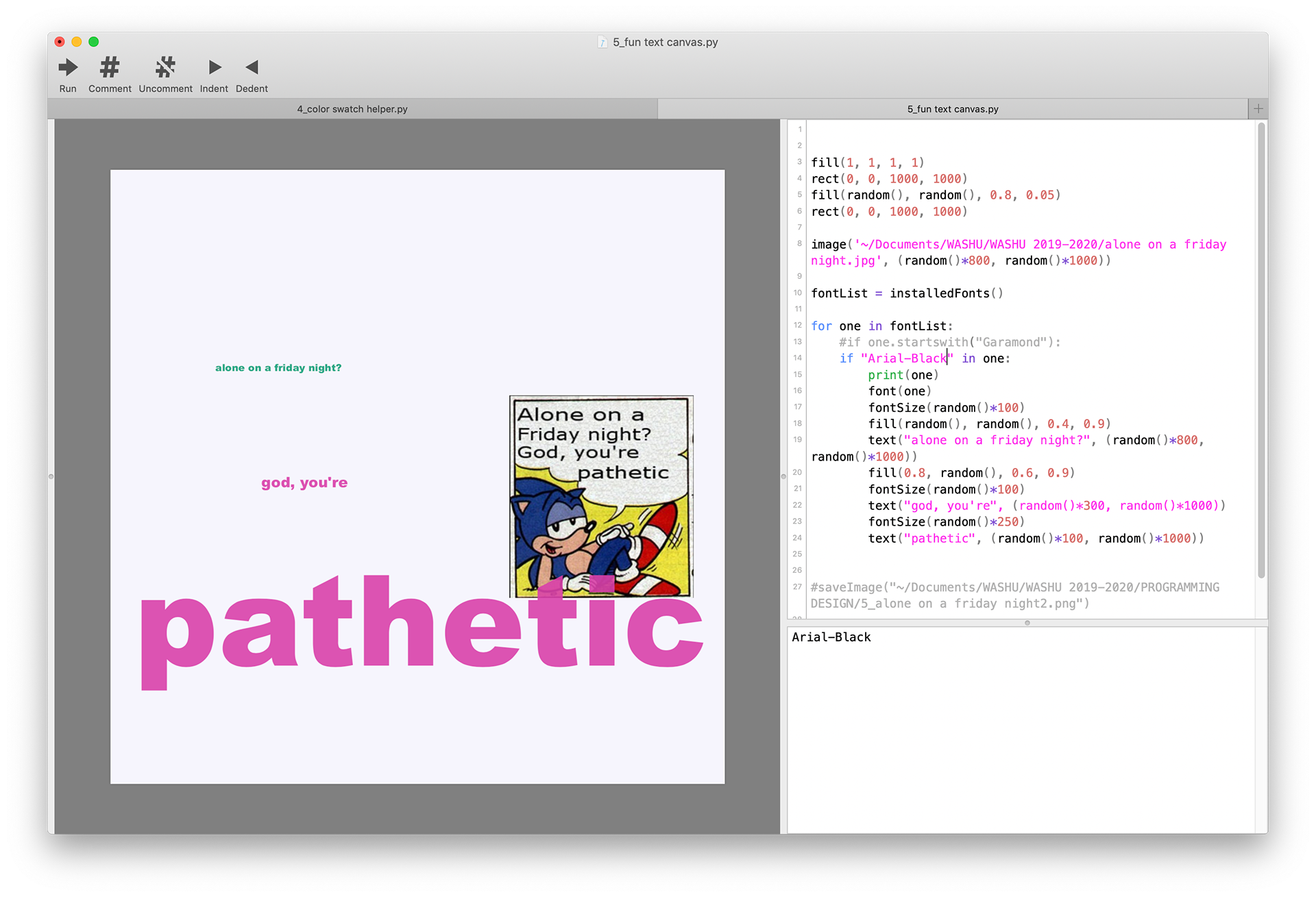Click the commented Garamond startswith line
The width and height of the screenshot is (1316, 897).
pyautogui.click(x=949, y=342)
